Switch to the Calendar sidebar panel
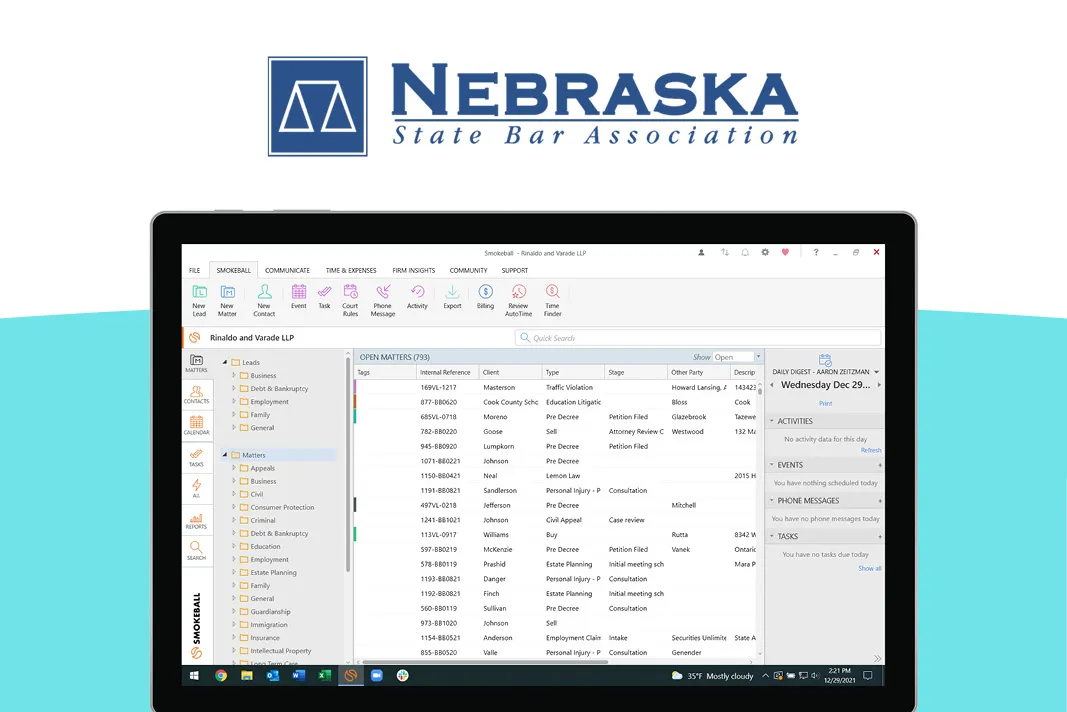 point(195,424)
